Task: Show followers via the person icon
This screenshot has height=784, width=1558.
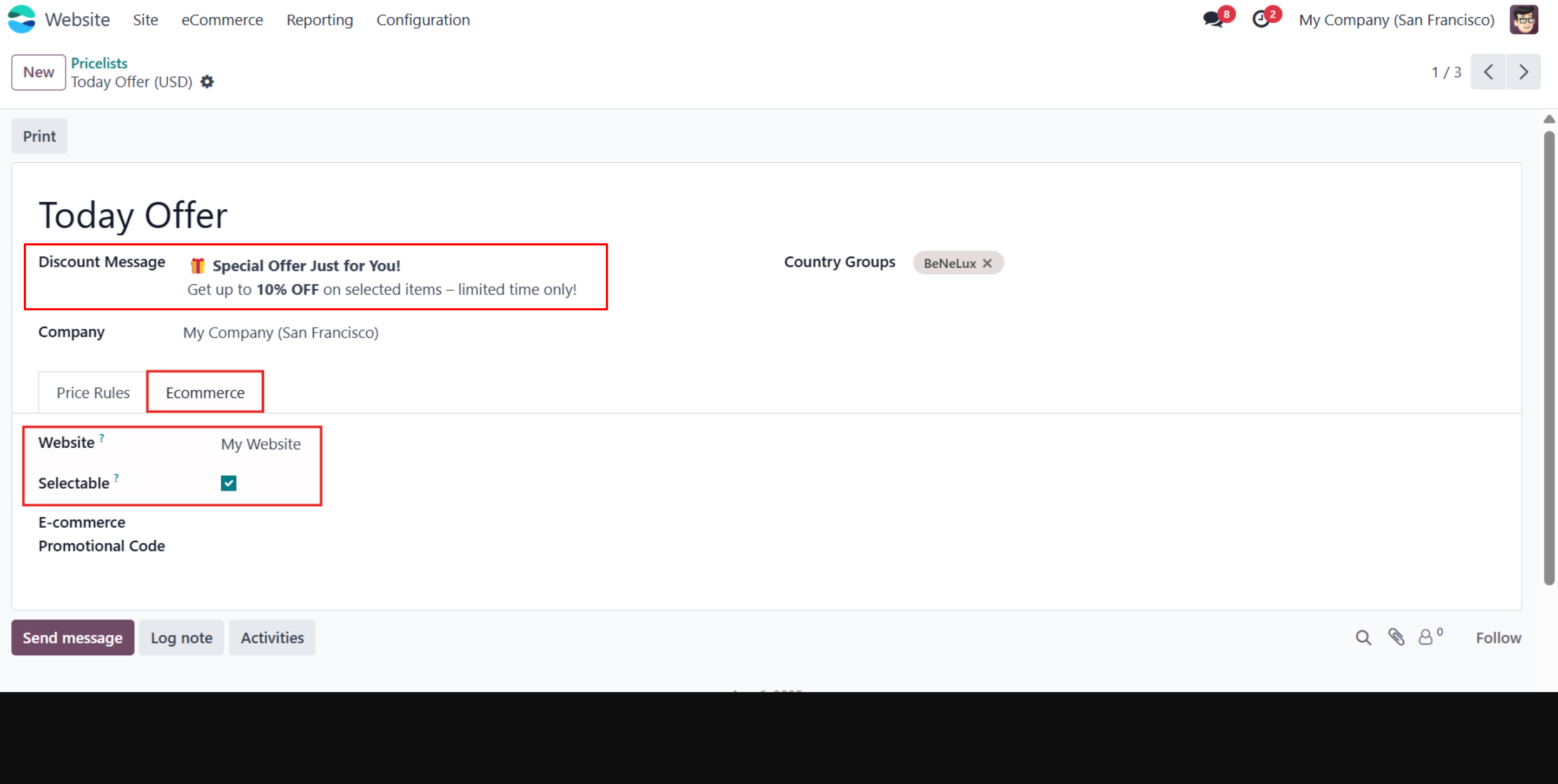Action: point(1426,637)
